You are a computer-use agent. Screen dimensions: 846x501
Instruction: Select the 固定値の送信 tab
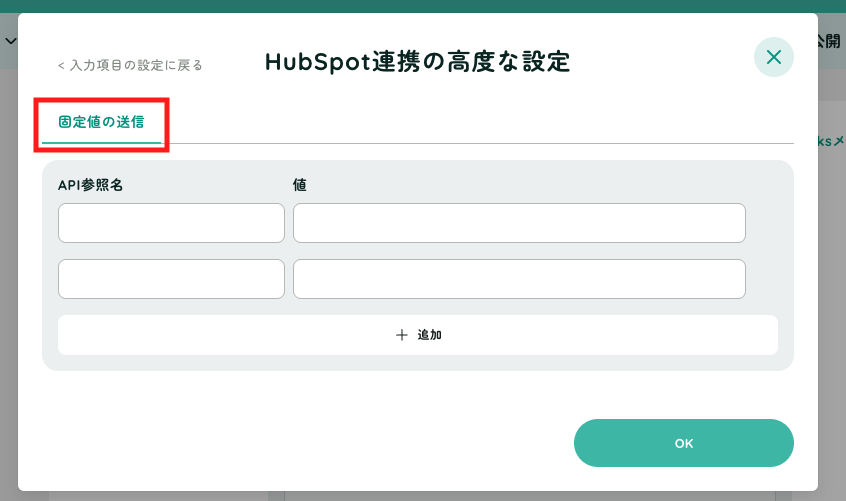(x=101, y=122)
